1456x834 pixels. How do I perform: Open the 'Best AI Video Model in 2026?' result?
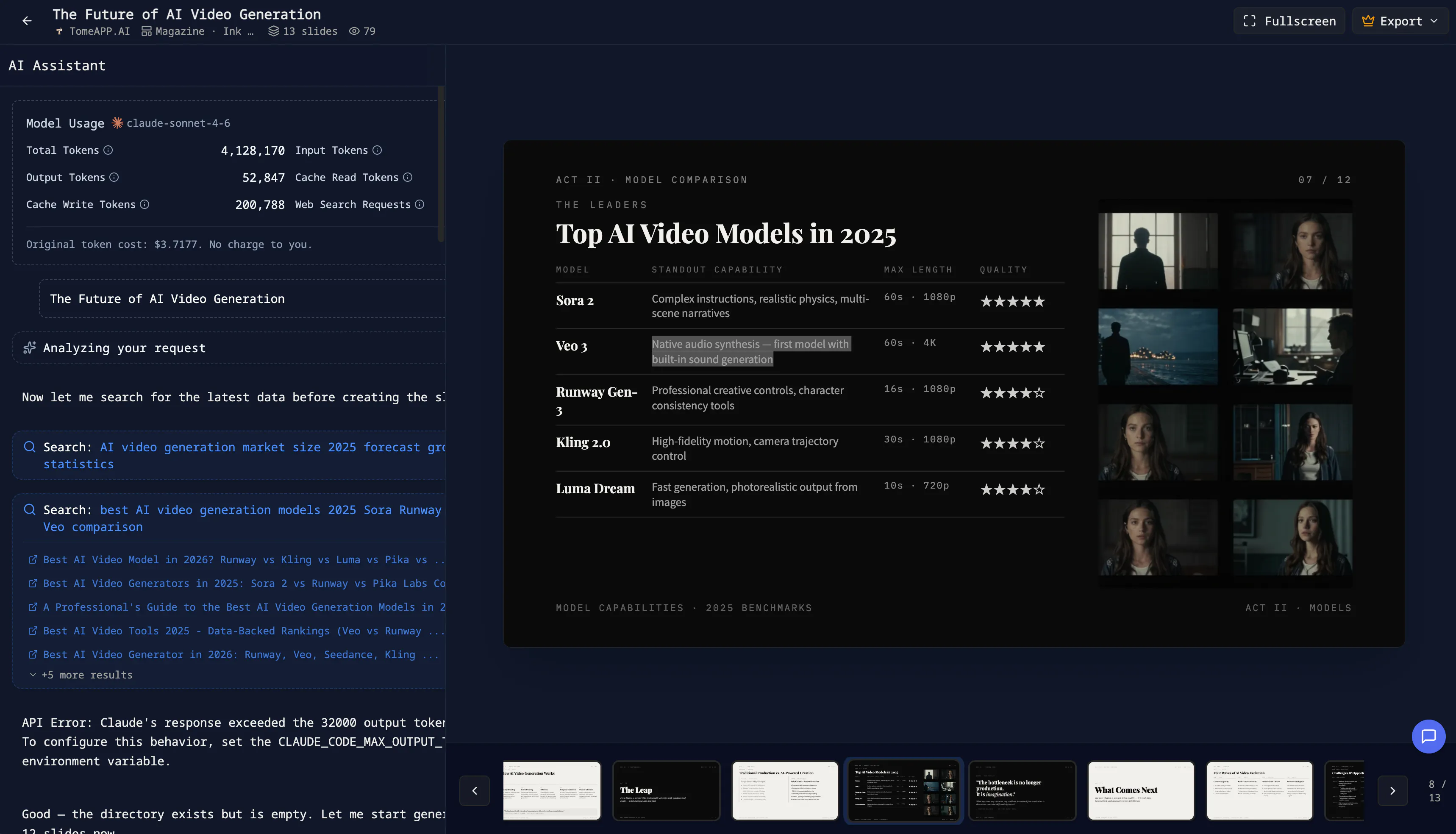(243, 560)
